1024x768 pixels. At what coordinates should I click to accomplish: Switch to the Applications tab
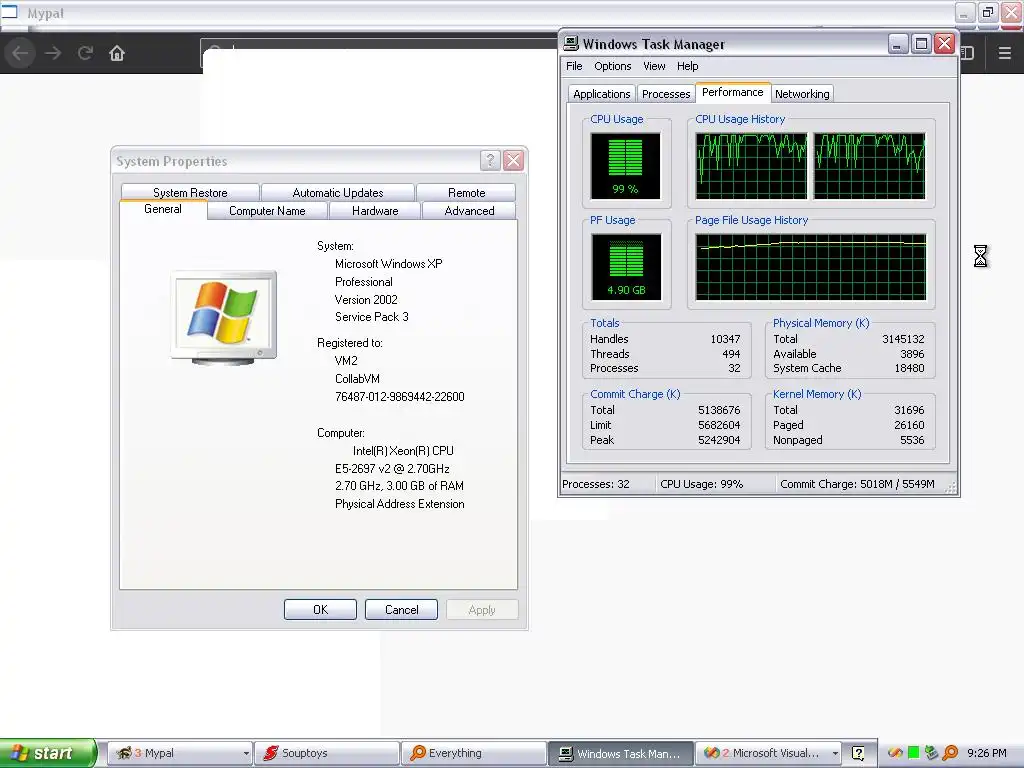[x=601, y=94]
